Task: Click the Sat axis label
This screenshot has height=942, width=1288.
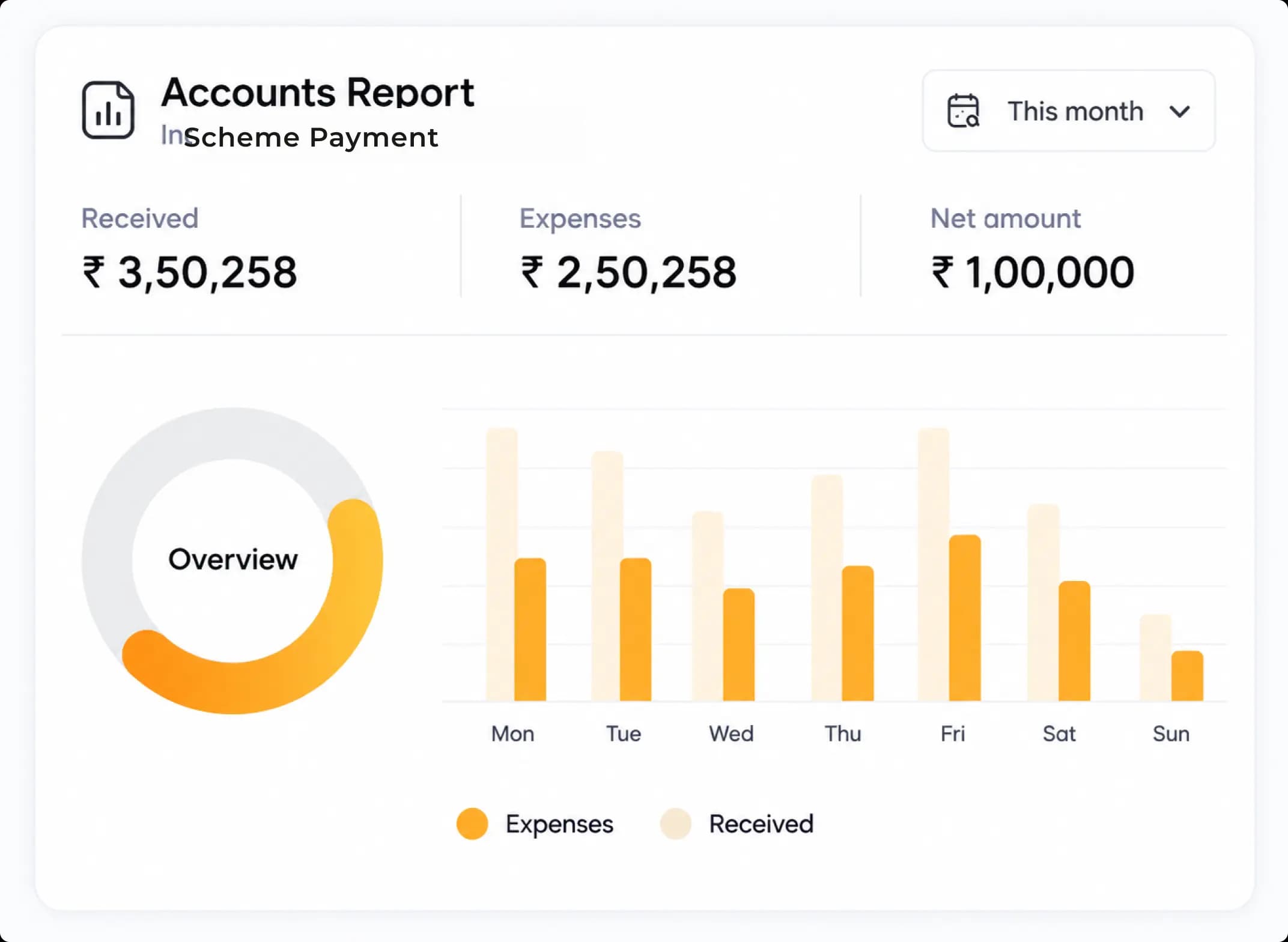Action: (1059, 734)
